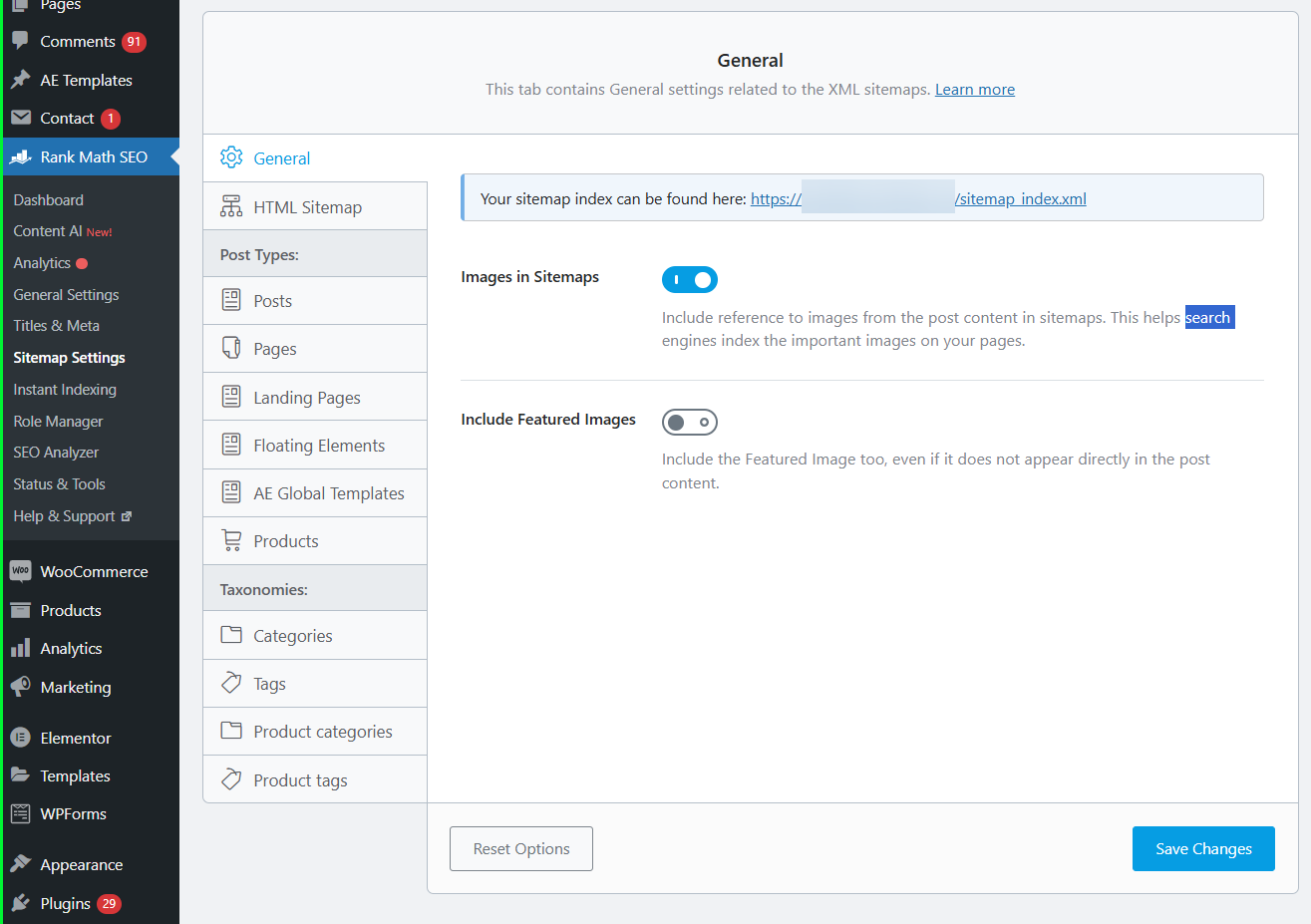Click the Rank Math SEO logo icon
1311x924 pixels.
coord(20,156)
